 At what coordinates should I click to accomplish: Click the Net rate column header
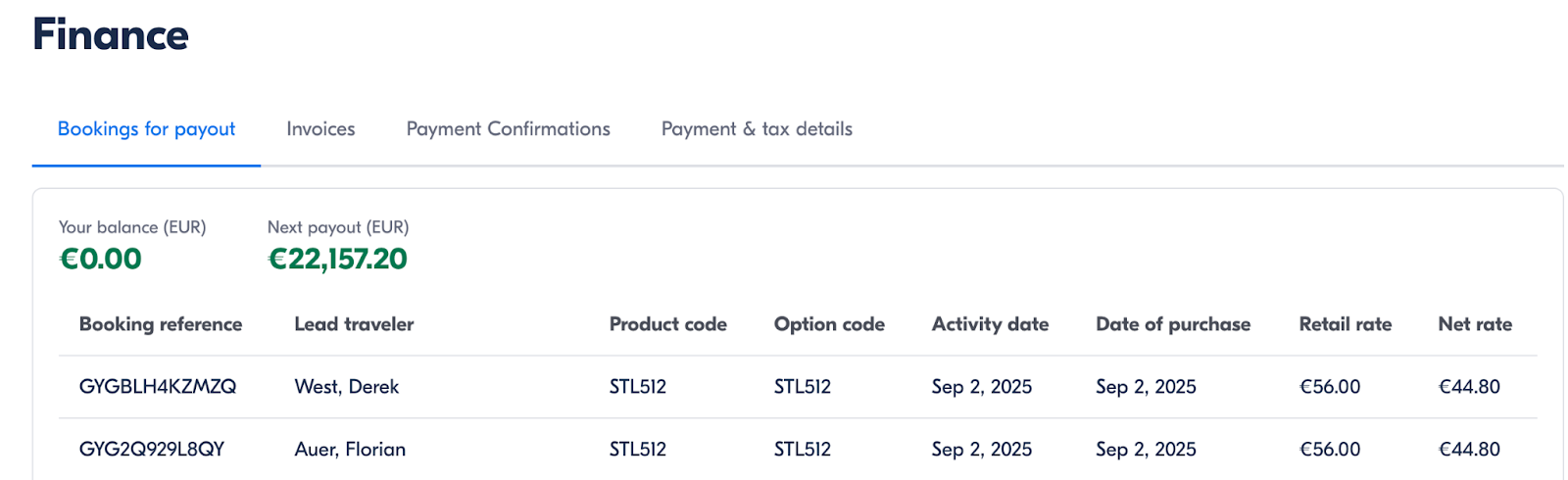pos(1475,324)
